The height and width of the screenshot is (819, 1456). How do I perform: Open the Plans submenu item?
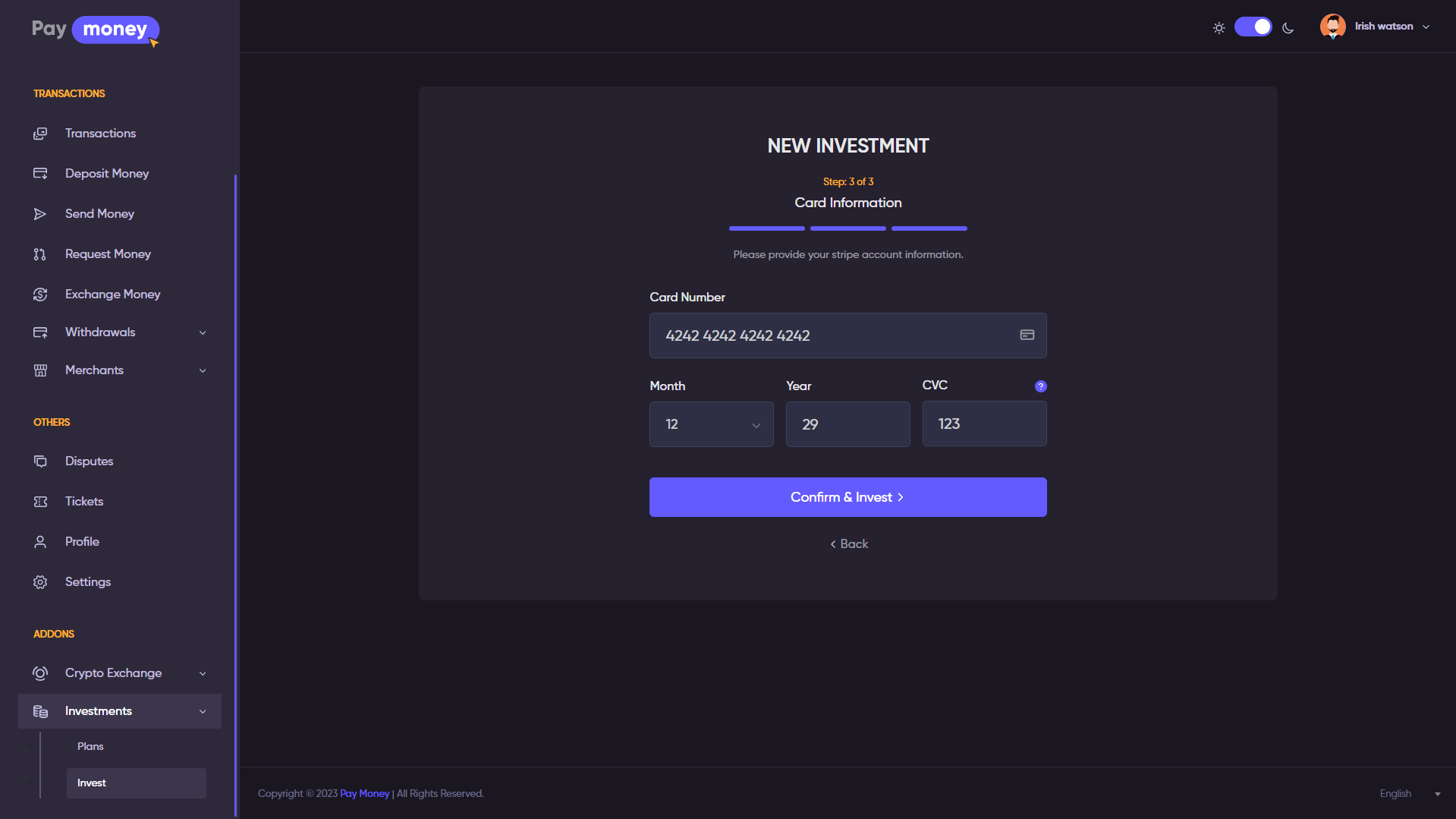tap(90, 747)
